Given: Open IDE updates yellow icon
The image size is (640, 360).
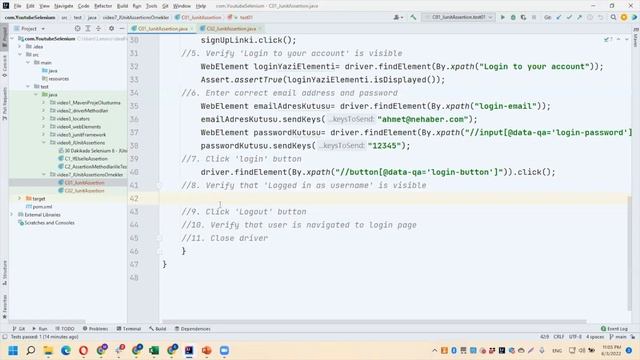Looking at the screenshot, I should point(624,18).
